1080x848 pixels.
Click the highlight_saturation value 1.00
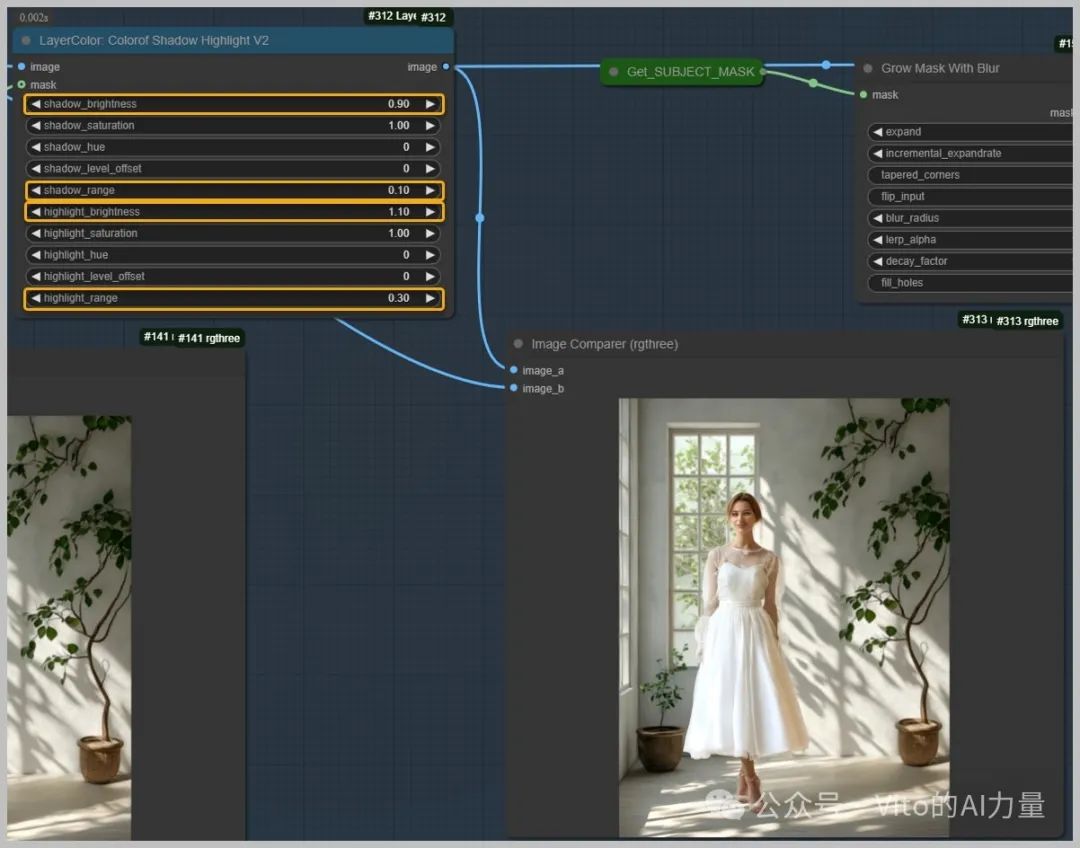[399, 234]
